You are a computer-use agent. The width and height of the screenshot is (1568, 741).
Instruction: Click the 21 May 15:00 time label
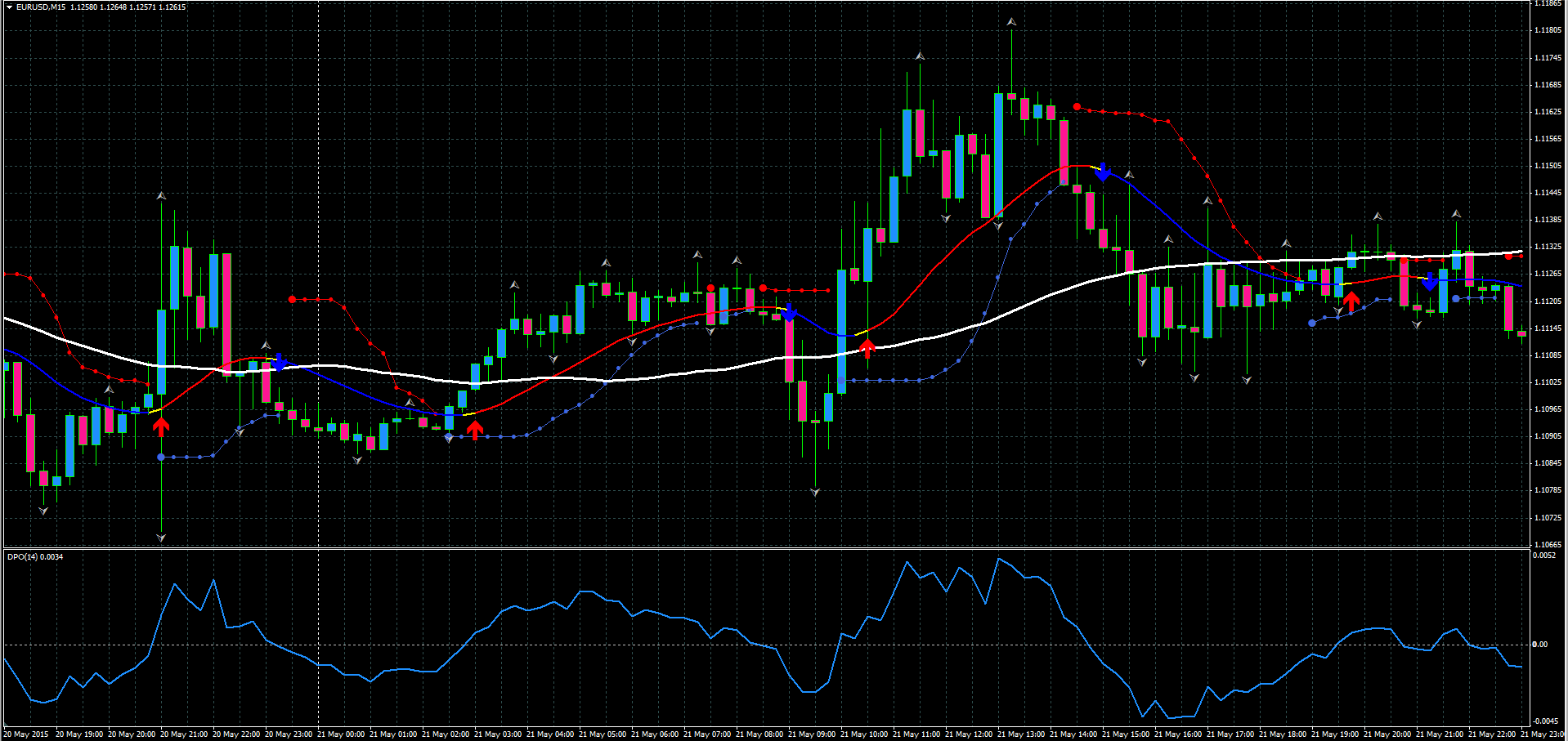1126,734
